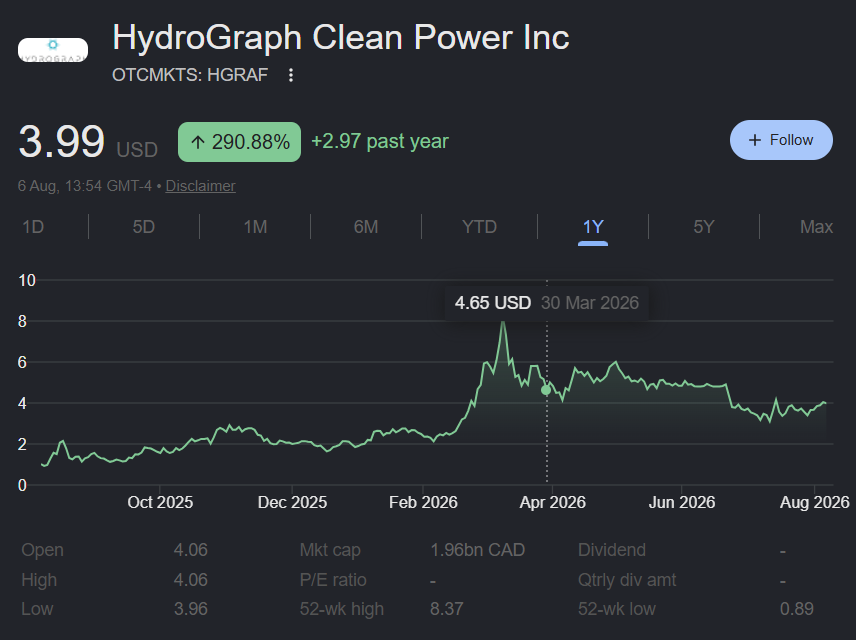
Task: Switch chart to 5D range
Action: pos(144,227)
